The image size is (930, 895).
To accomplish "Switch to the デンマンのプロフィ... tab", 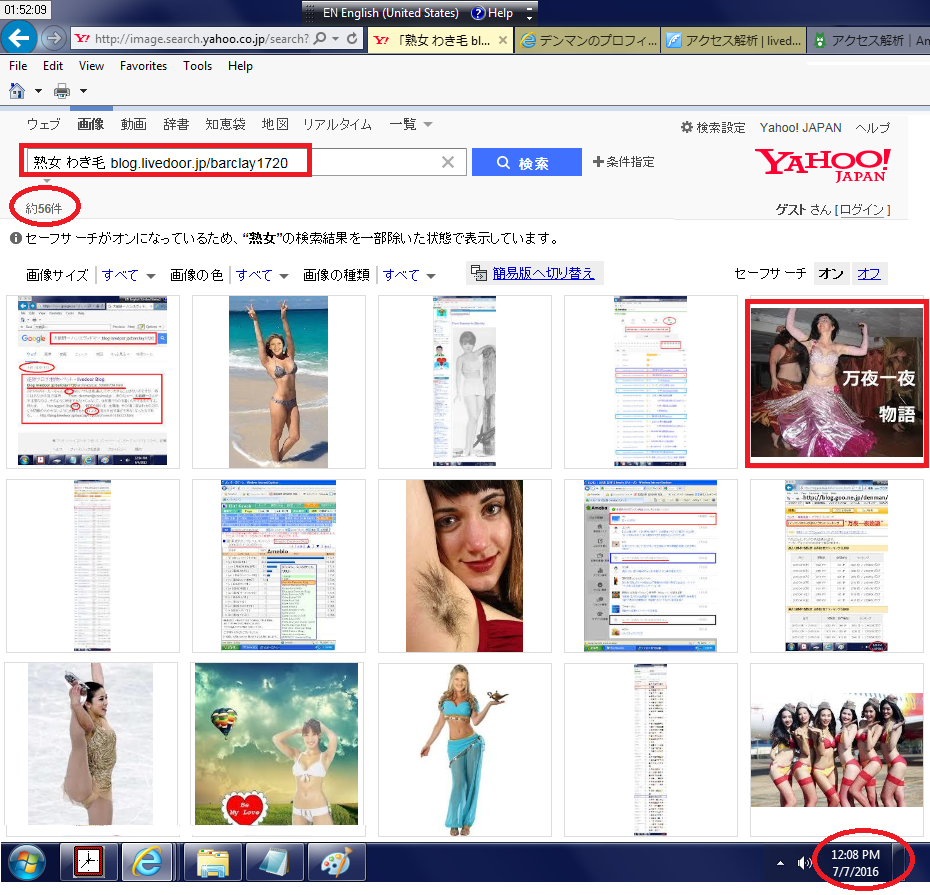I will tap(588, 40).
